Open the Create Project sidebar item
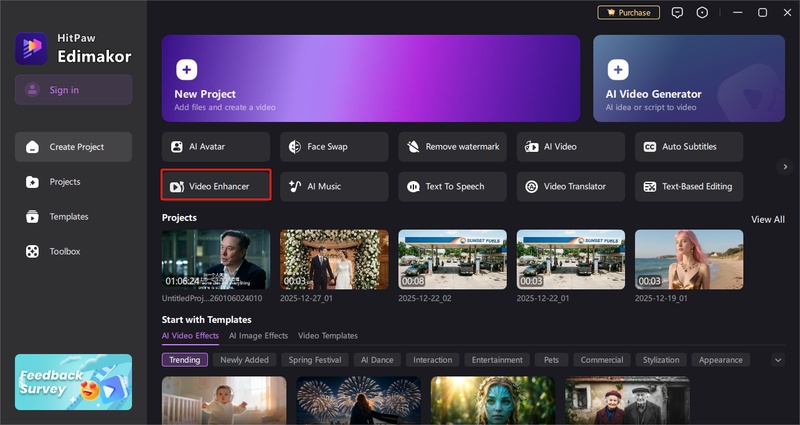This screenshot has height=425, width=800. click(x=73, y=147)
